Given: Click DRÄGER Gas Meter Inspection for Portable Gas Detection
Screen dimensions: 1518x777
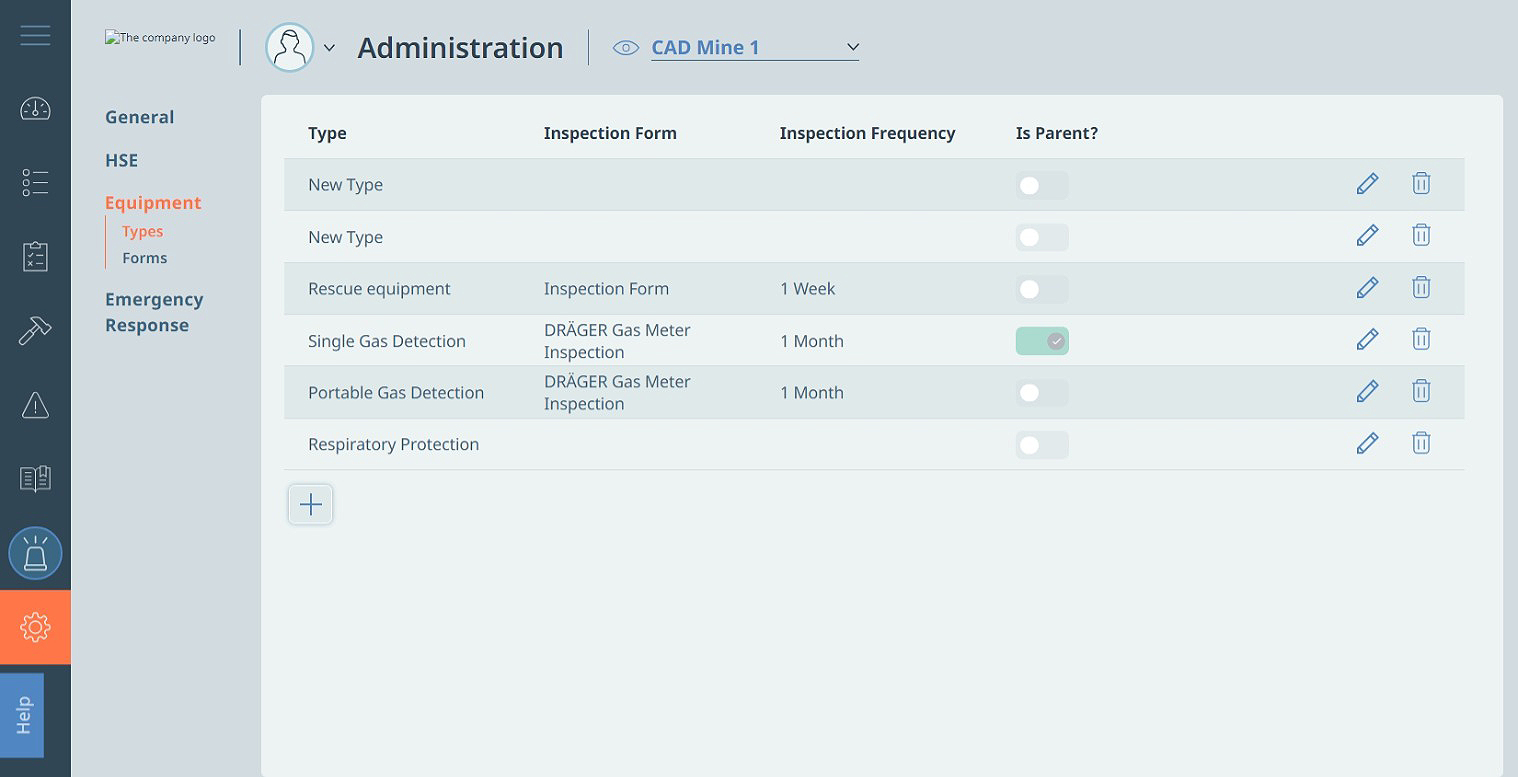Looking at the screenshot, I should coord(617,393).
